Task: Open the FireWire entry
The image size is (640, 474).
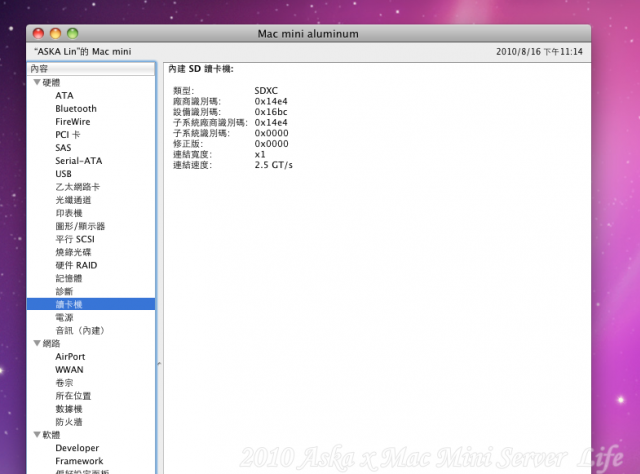Action: click(73, 122)
